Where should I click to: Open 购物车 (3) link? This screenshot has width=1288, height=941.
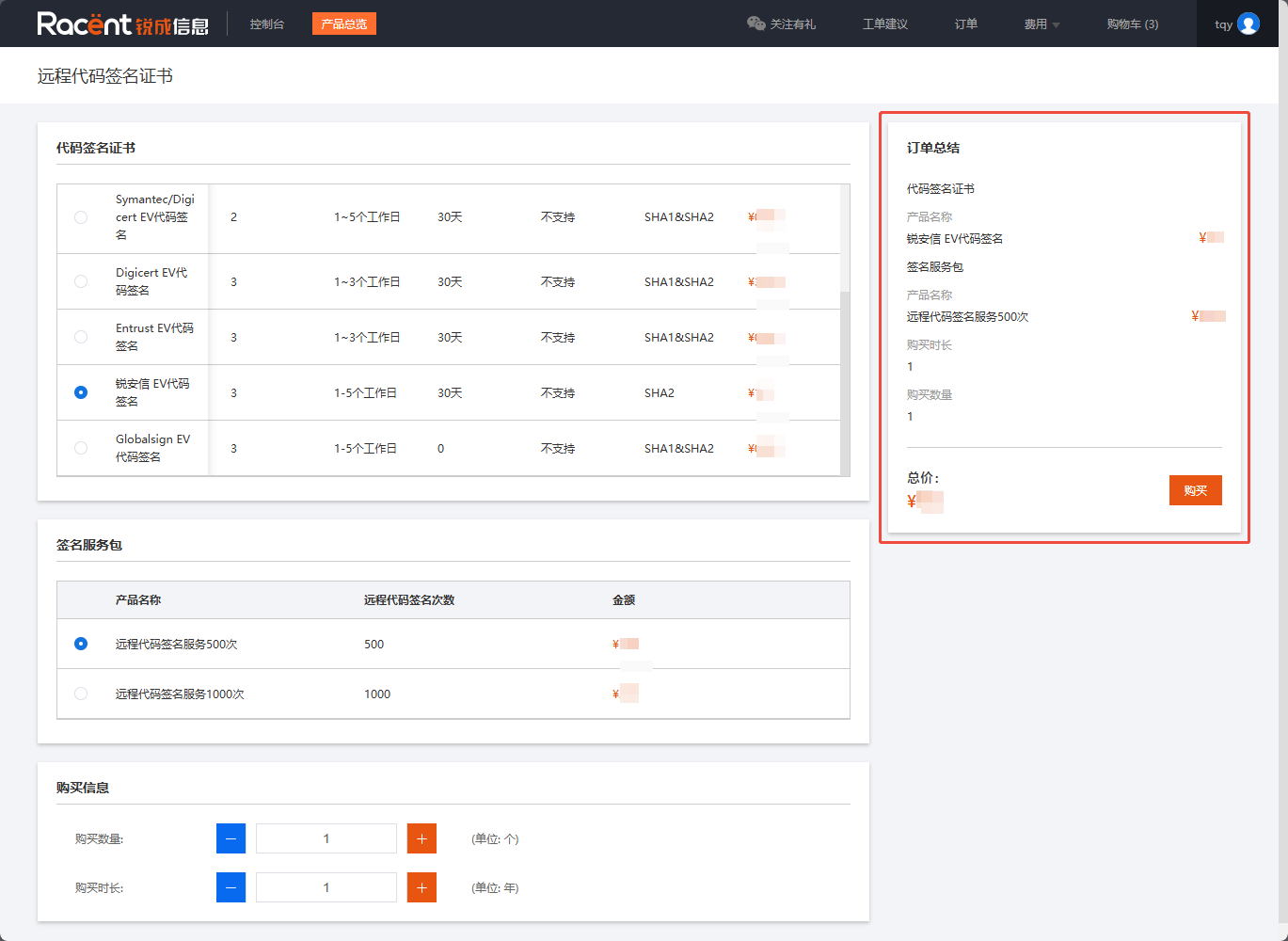tap(1132, 24)
